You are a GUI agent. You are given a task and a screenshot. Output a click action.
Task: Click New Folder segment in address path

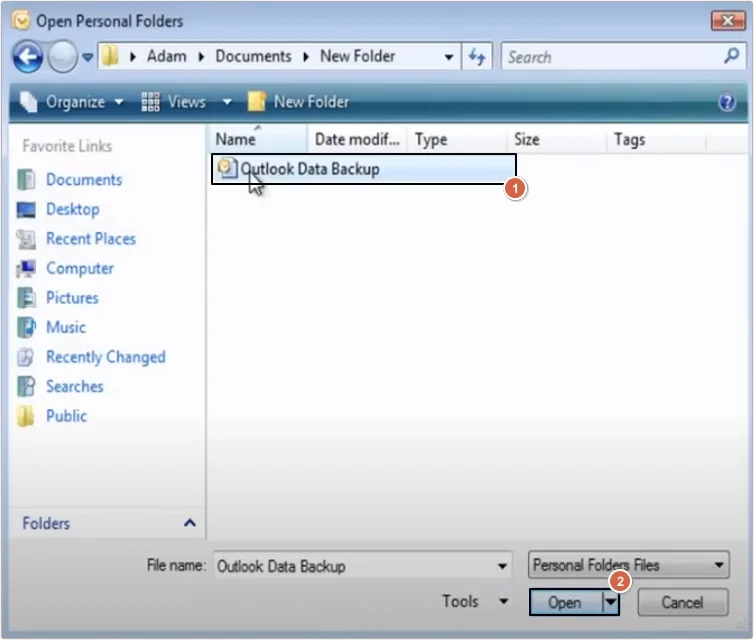358,56
